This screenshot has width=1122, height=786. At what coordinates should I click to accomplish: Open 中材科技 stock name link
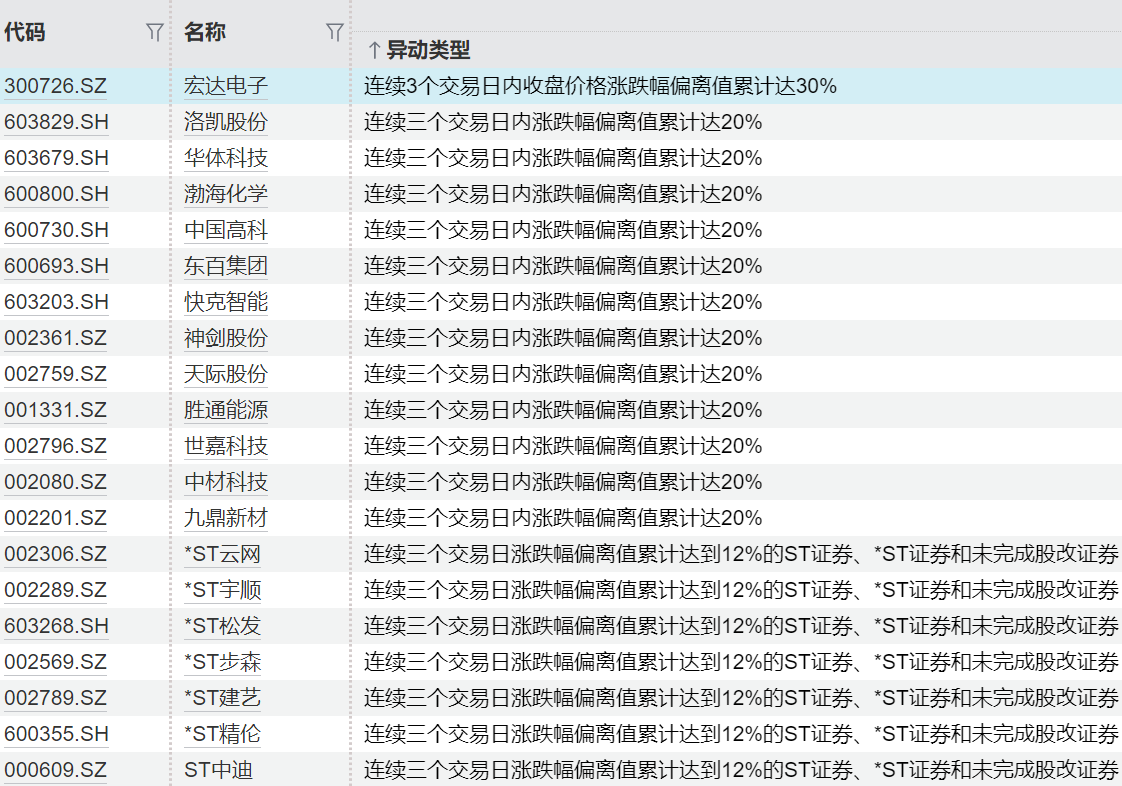226,483
